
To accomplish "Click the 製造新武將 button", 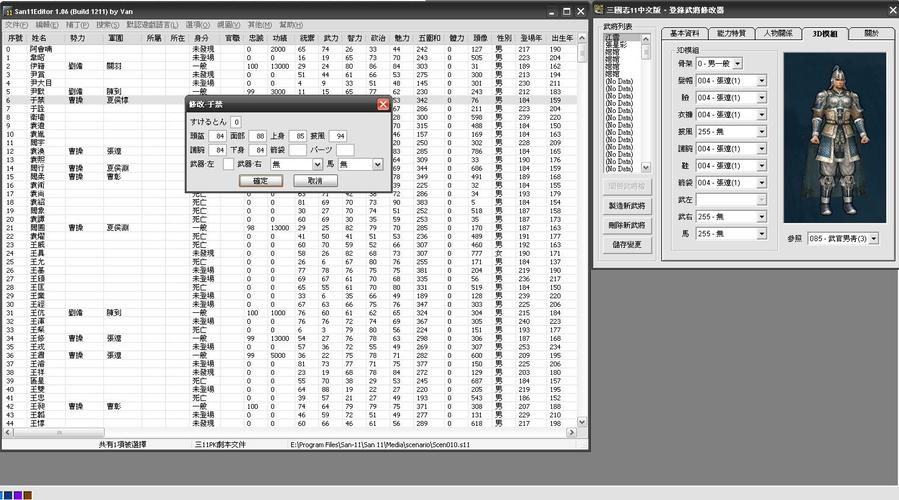I will pyautogui.click(x=626, y=205).
